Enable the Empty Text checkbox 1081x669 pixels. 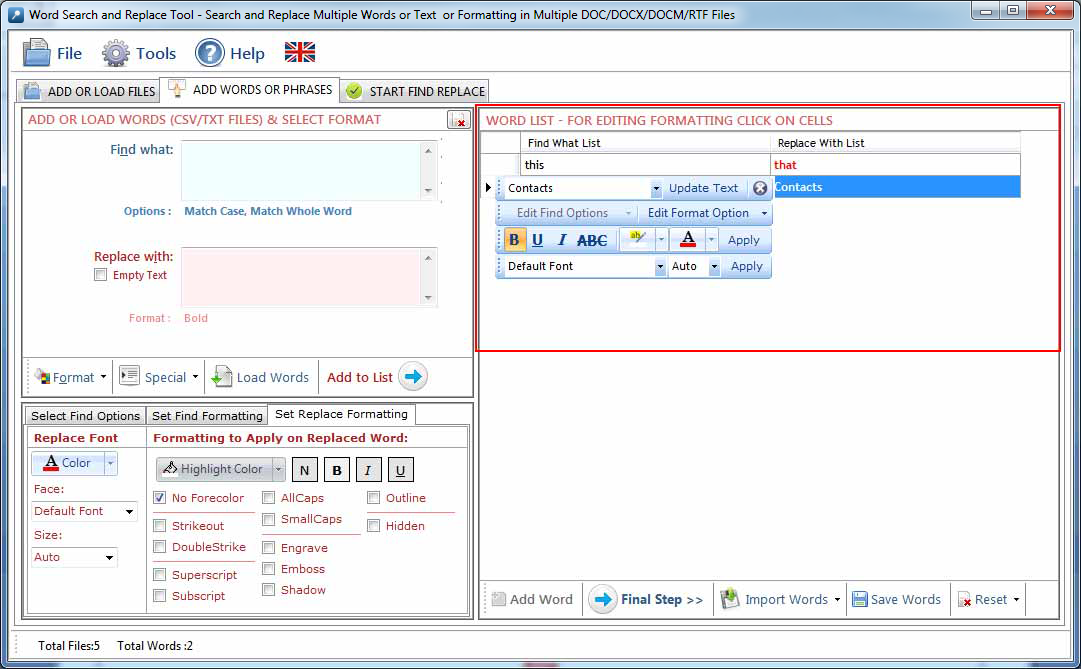point(101,275)
